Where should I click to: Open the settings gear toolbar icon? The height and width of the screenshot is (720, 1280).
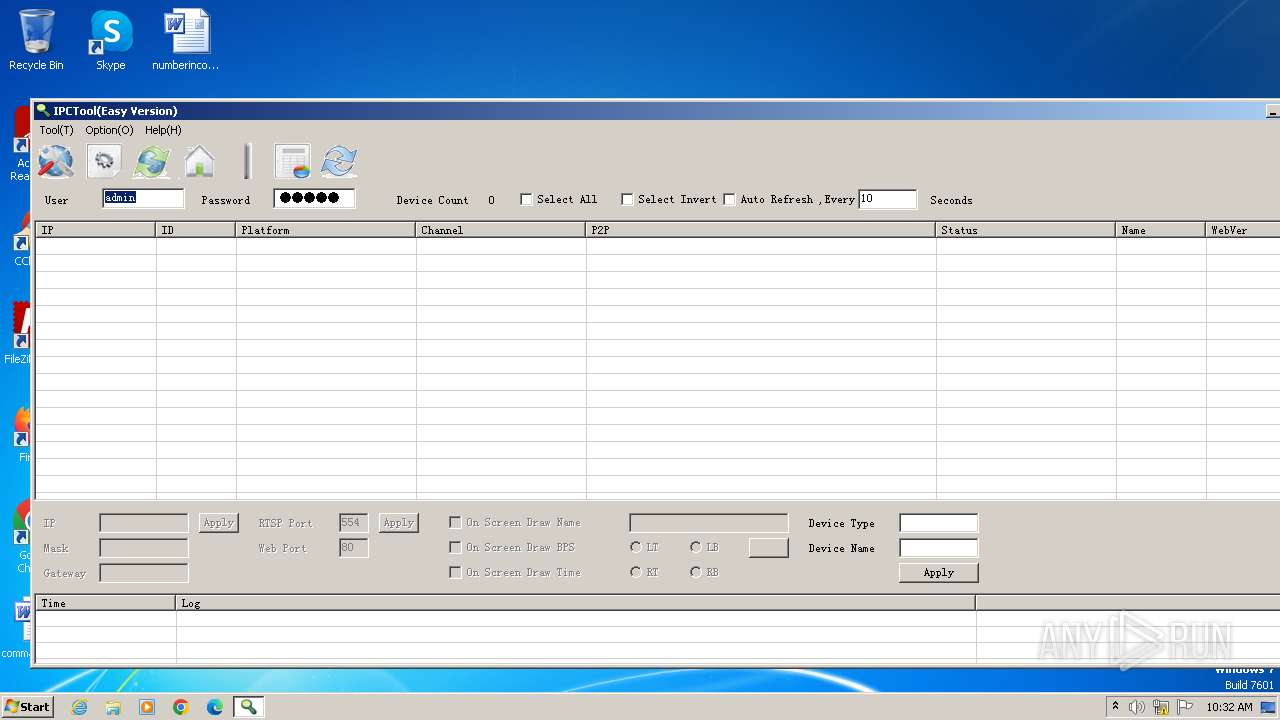104,161
